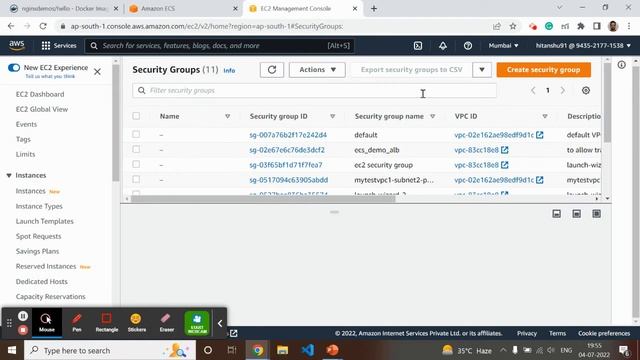Image resolution: width=640 pixels, height=360 pixels.
Task: Open the notifications bell
Action: 443,46
